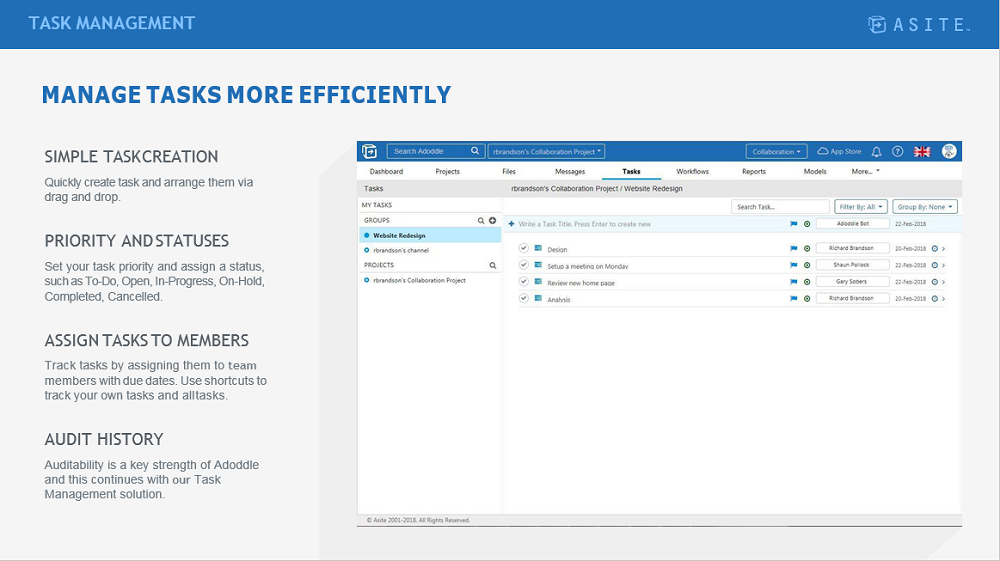Switch to the Projects tab
The image size is (1000, 561).
coord(447,171)
